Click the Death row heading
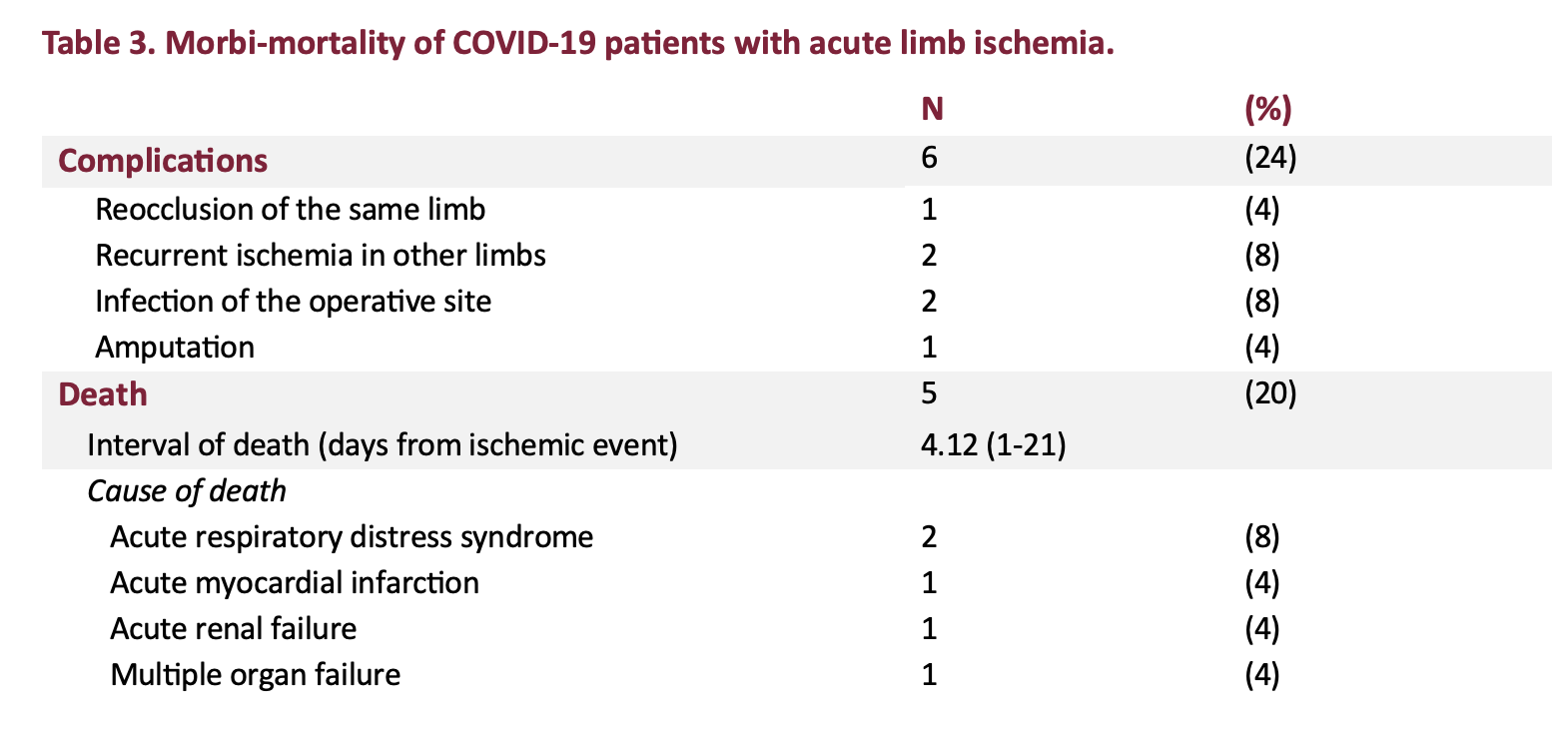This screenshot has height=737, width=1568. (x=103, y=394)
